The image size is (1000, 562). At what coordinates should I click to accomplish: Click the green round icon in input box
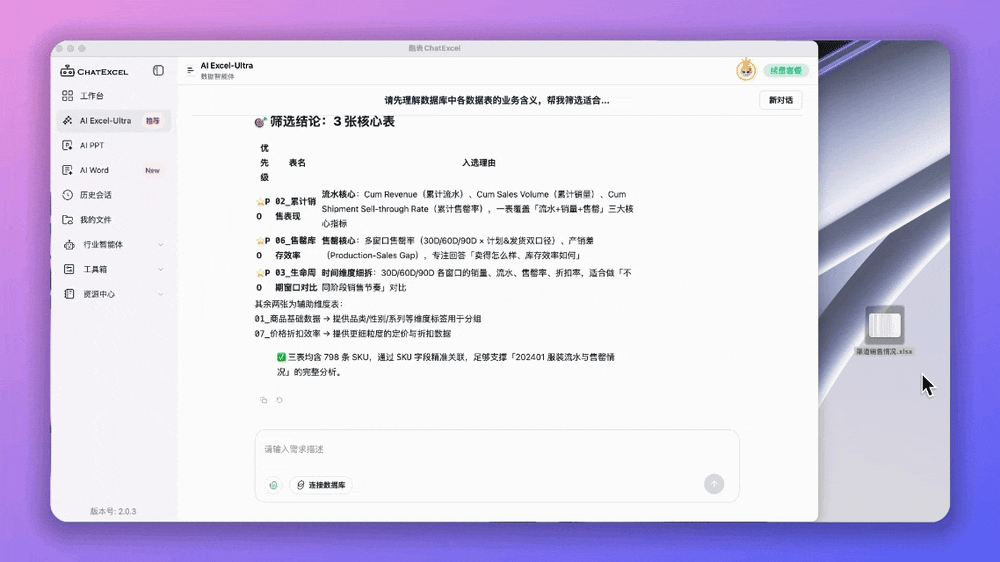pyautogui.click(x=273, y=485)
